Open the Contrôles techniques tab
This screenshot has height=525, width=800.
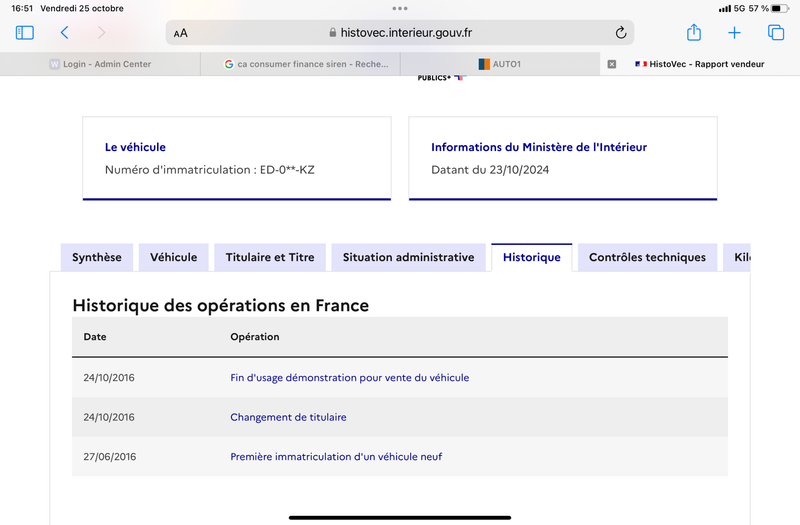pyautogui.click(x=647, y=257)
